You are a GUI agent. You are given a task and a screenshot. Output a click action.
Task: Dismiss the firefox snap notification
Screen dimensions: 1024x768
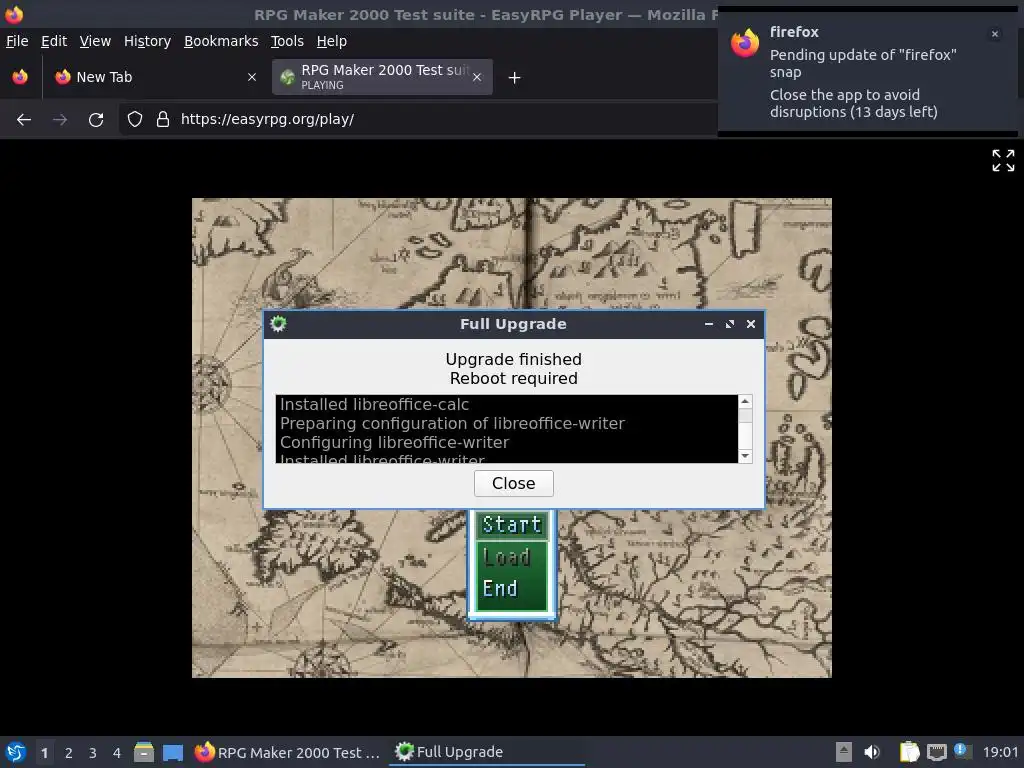[995, 34]
